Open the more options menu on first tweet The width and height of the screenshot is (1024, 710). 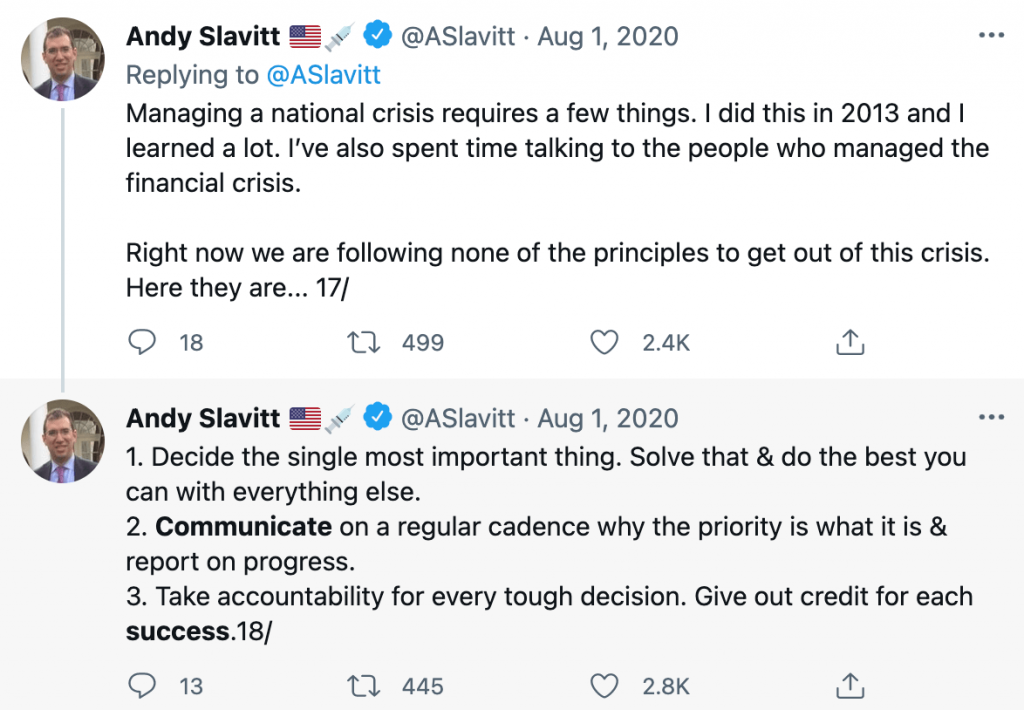tap(991, 35)
